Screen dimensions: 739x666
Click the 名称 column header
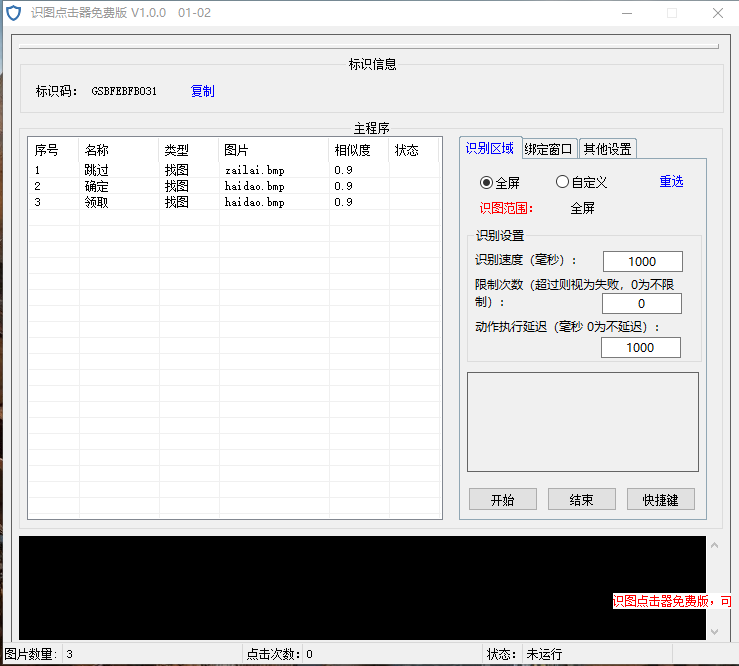coord(119,150)
